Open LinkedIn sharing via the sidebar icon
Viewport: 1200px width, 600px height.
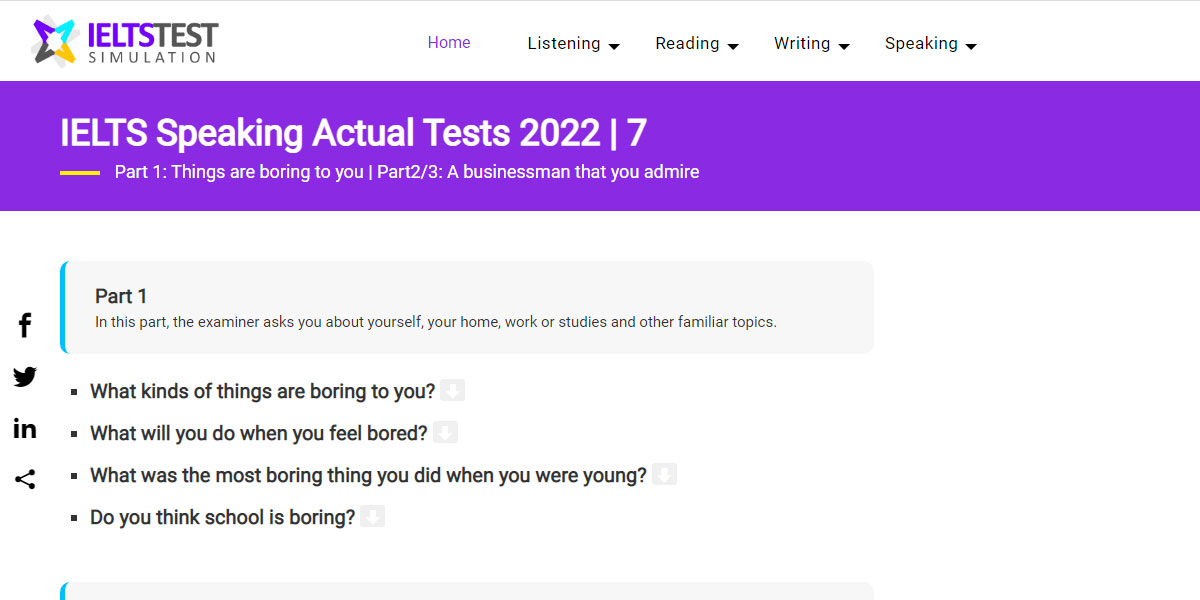(x=24, y=428)
